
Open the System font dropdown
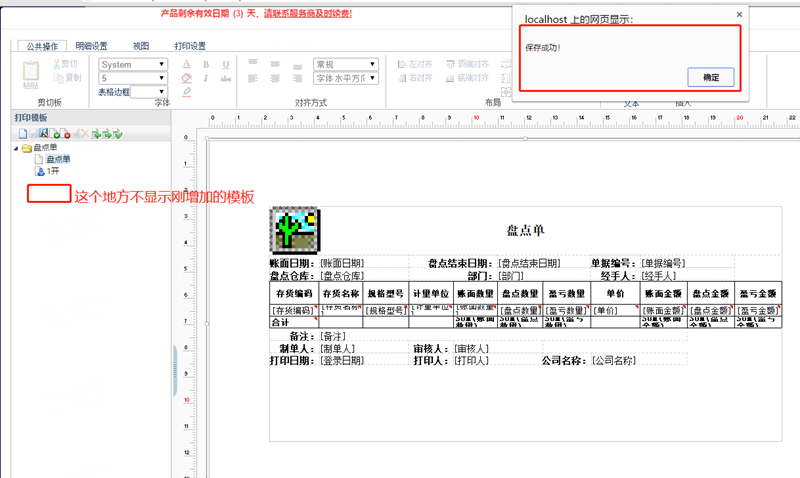pyautogui.click(x=133, y=64)
